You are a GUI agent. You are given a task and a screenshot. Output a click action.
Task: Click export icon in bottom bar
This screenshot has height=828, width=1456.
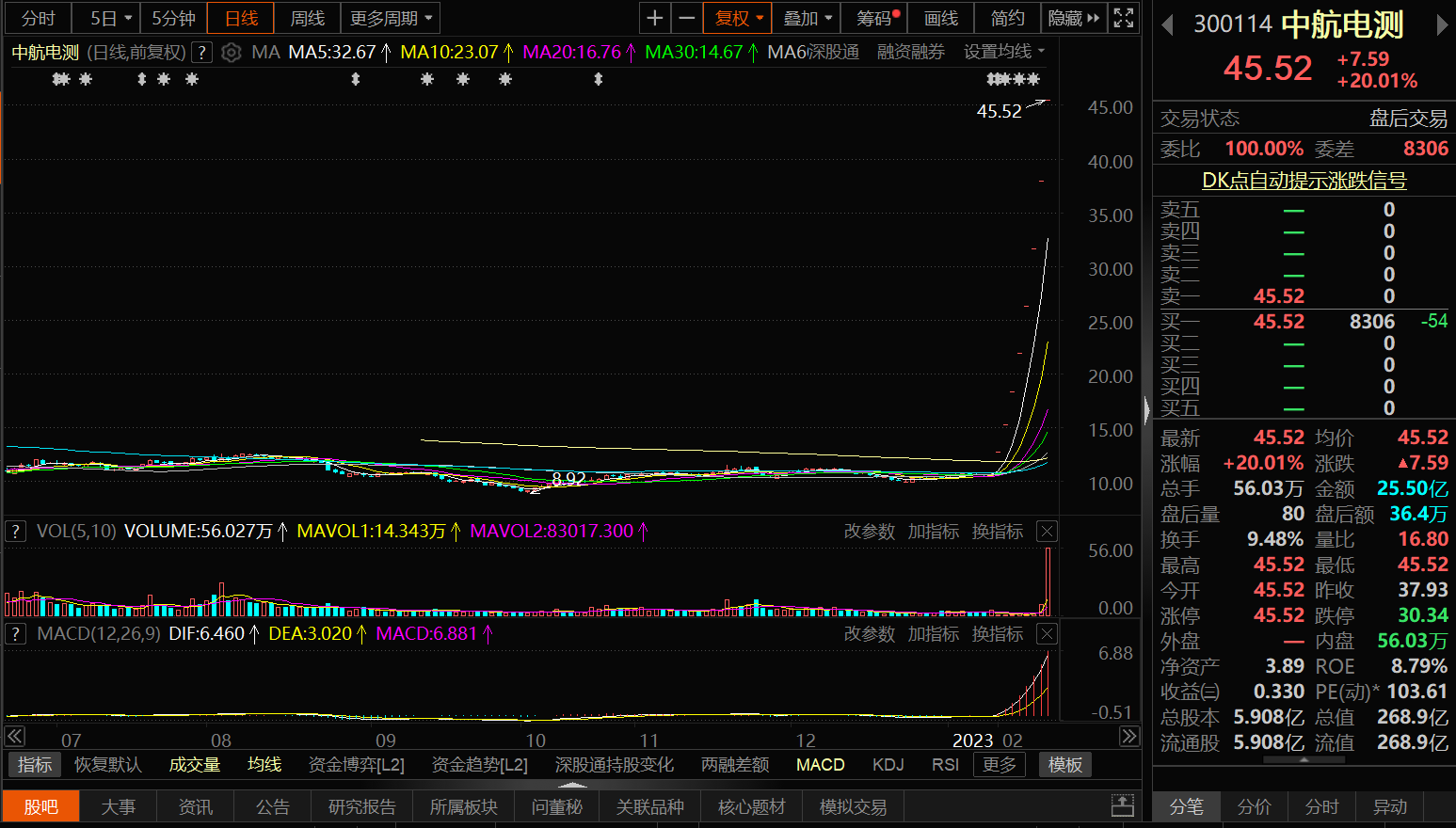click(x=1123, y=805)
